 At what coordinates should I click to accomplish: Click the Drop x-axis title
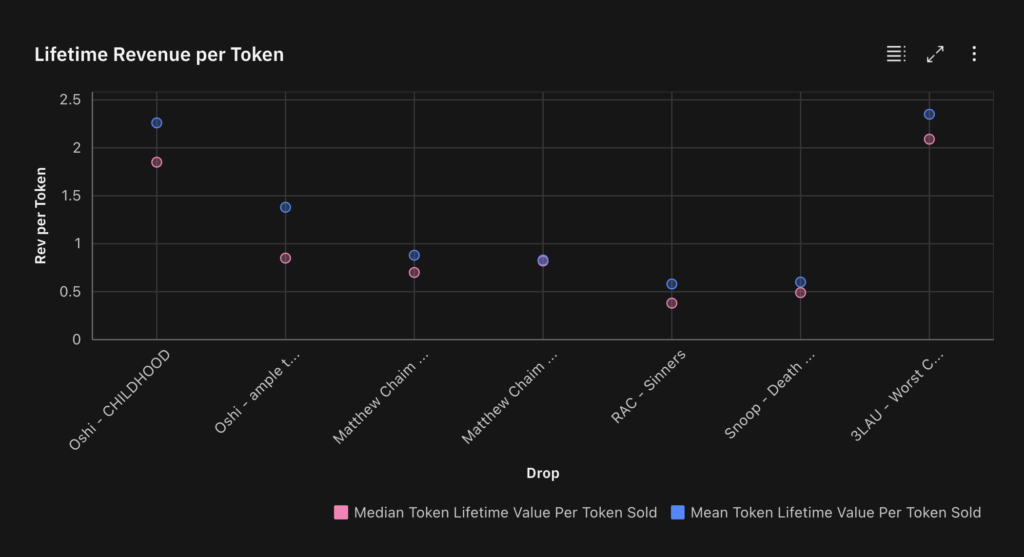[x=543, y=472]
